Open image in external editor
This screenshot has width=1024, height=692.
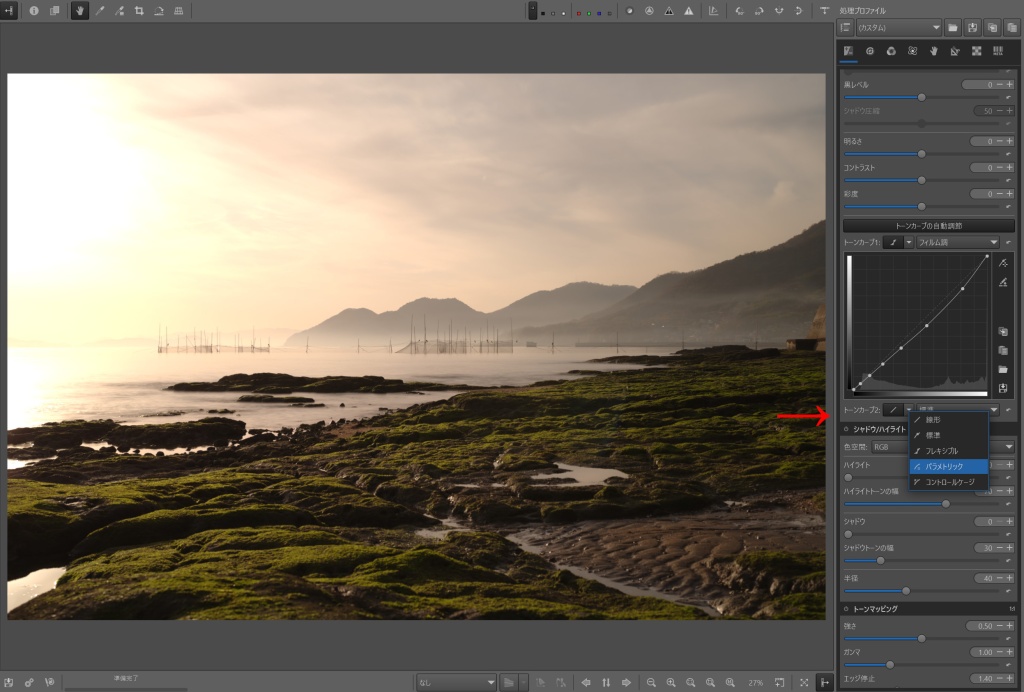point(50,682)
